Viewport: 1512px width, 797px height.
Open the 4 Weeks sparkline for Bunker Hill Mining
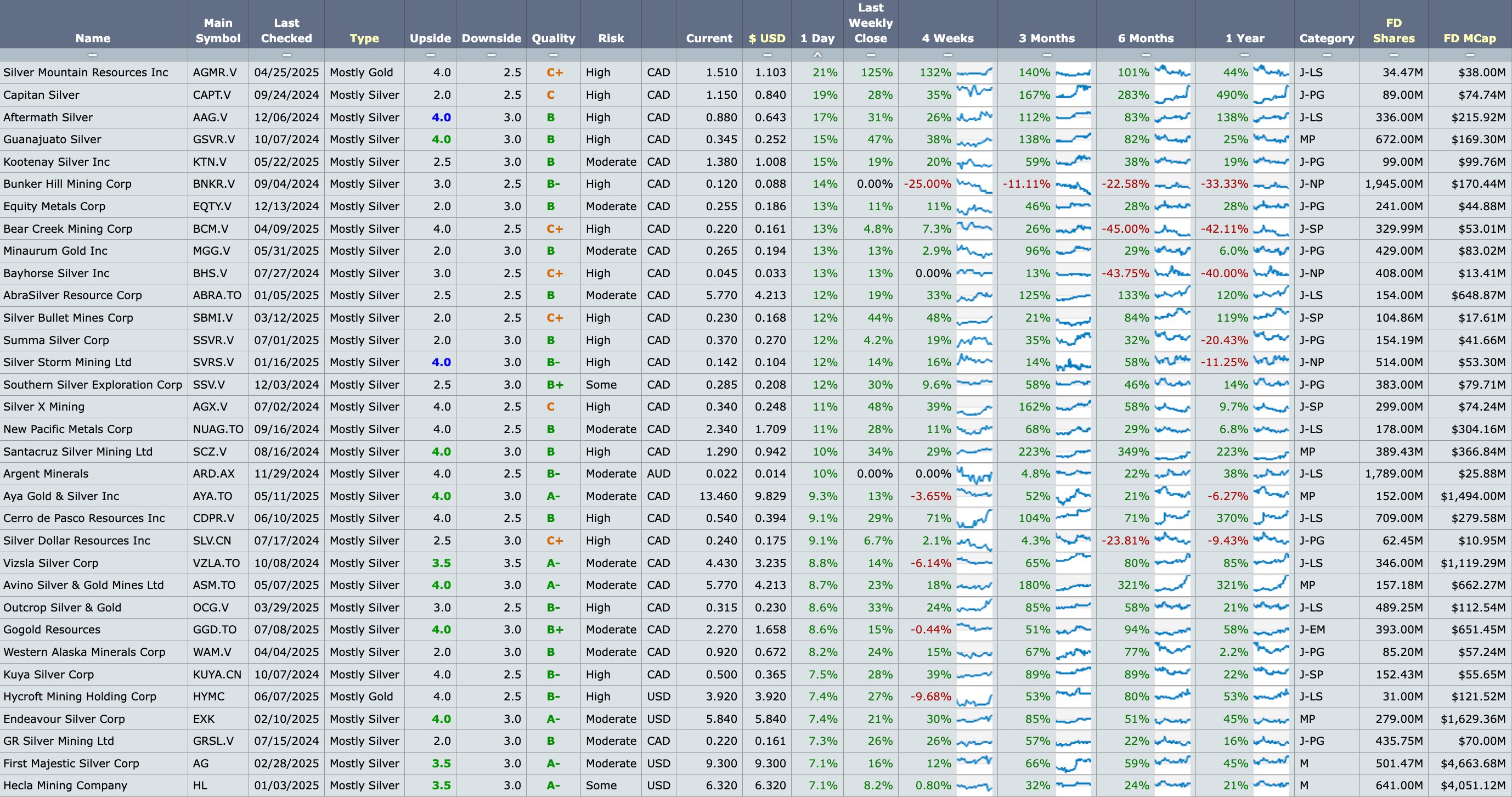point(974,184)
